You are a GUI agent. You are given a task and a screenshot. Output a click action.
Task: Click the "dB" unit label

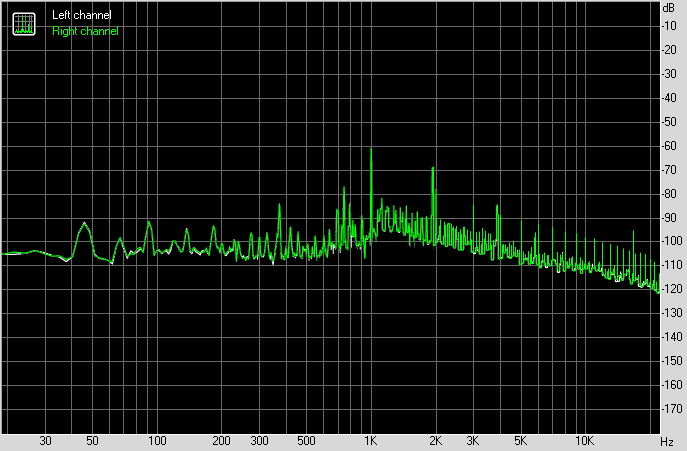[x=669, y=8]
